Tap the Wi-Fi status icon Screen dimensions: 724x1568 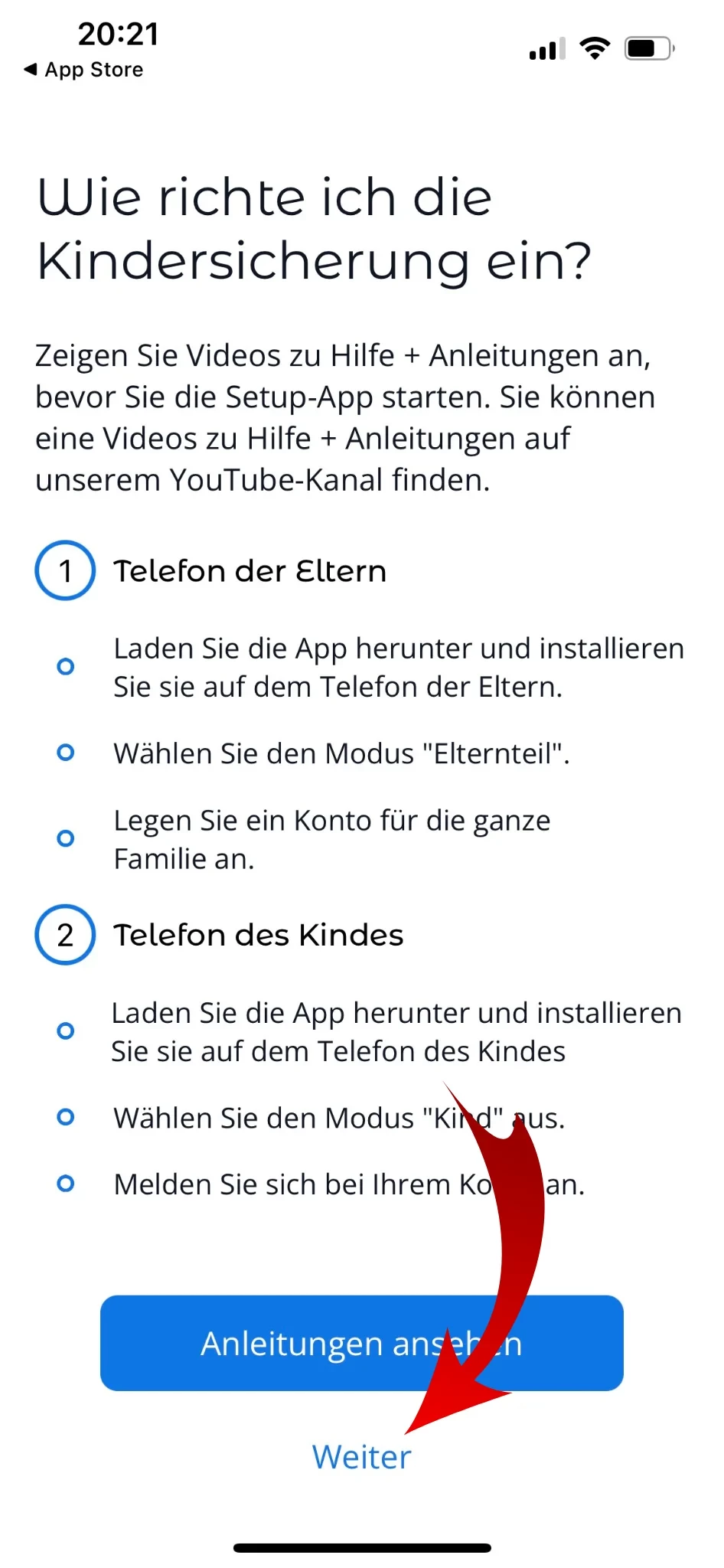[x=595, y=48]
